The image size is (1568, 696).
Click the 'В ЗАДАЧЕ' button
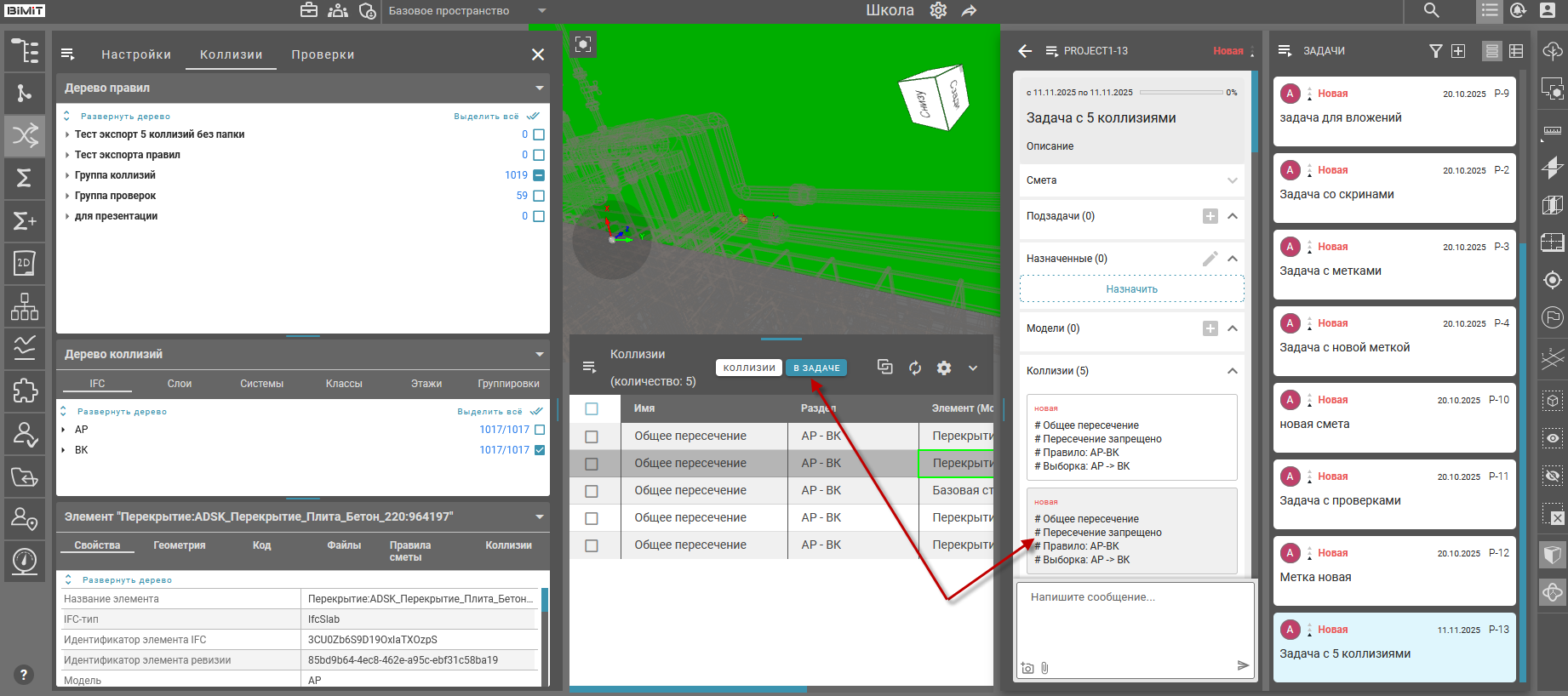point(816,368)
